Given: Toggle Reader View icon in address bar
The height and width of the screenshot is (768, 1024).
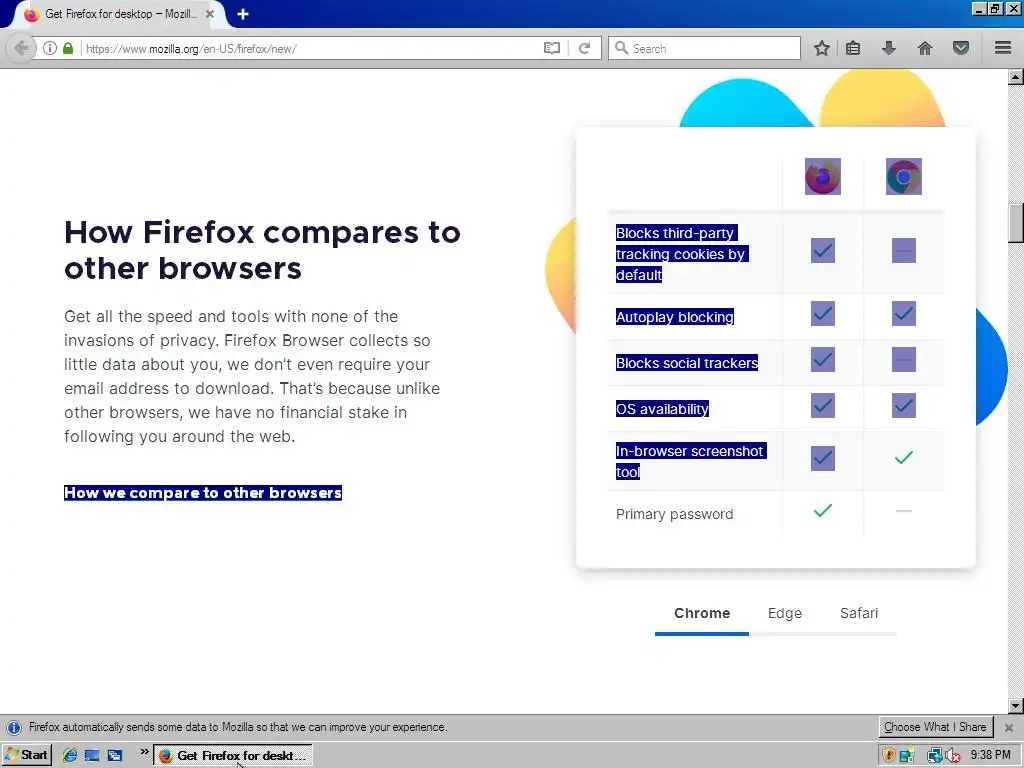Looking at the screenshot, I should [552, 48].
